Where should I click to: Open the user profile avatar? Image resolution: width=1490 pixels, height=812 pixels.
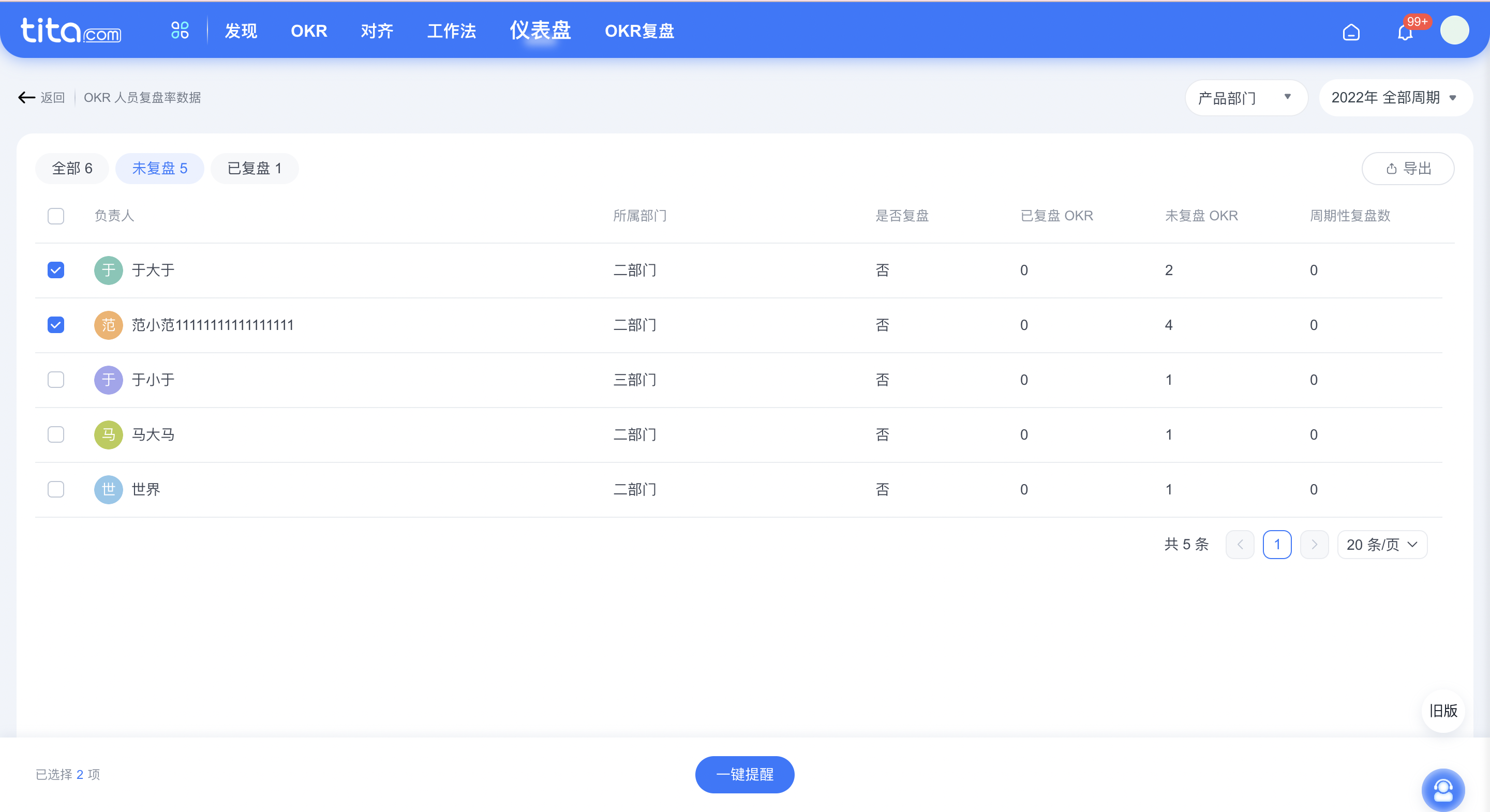[1454, 30]
